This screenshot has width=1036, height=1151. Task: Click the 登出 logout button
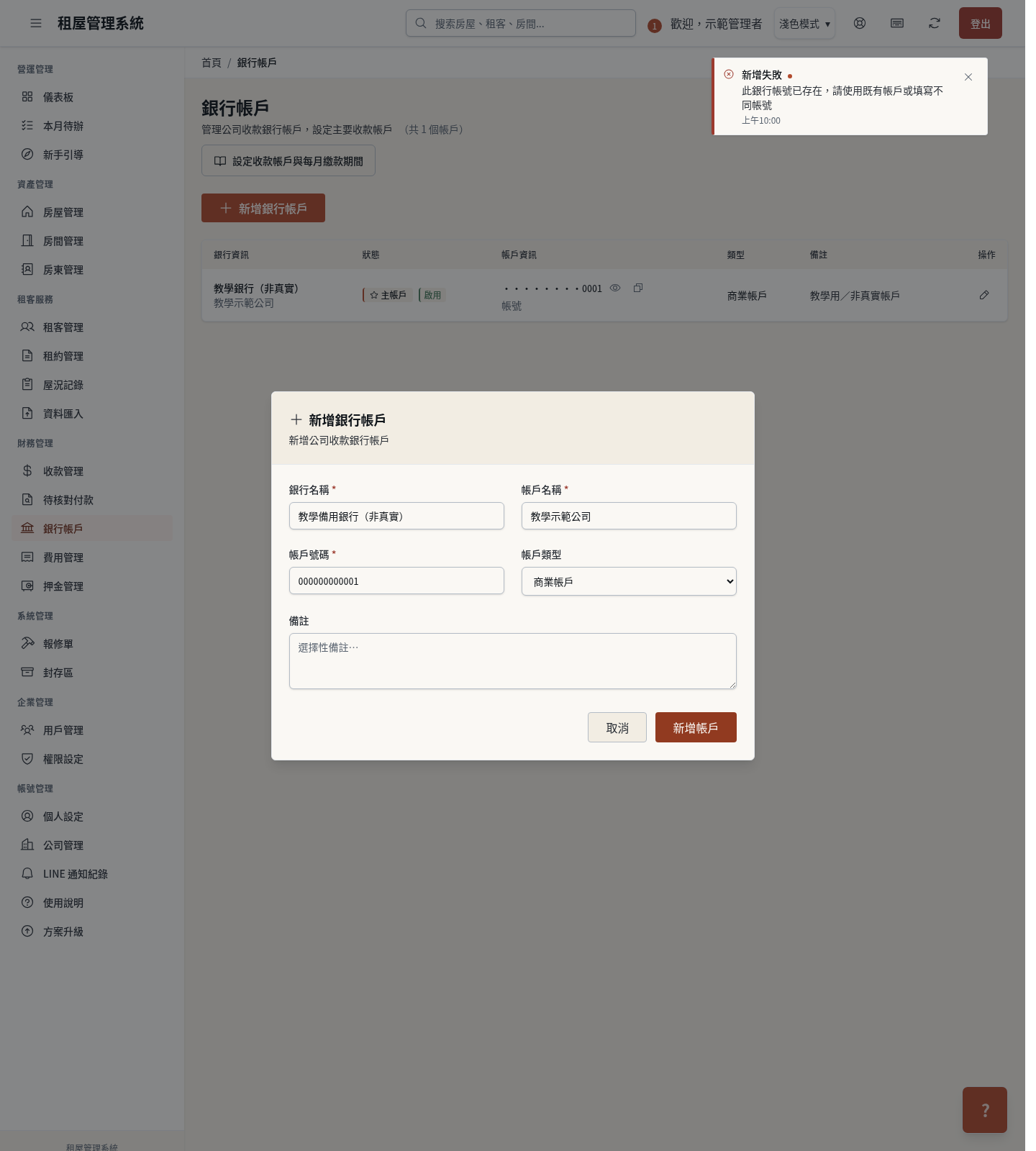coord(981,23)
